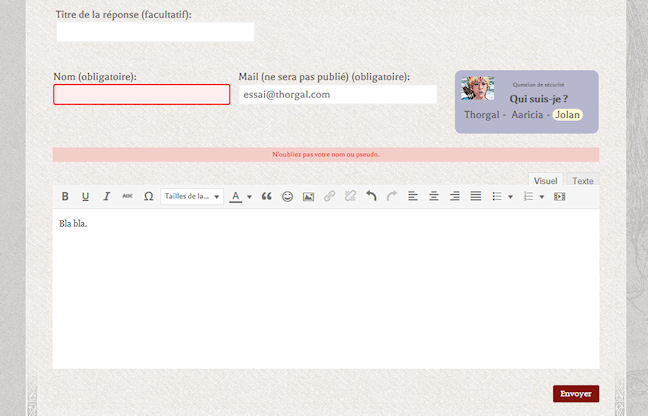The width and height of the screenshot is (648, 416).
Task: Click the Nom (obligatoire) input field
Action: point(142,95)
